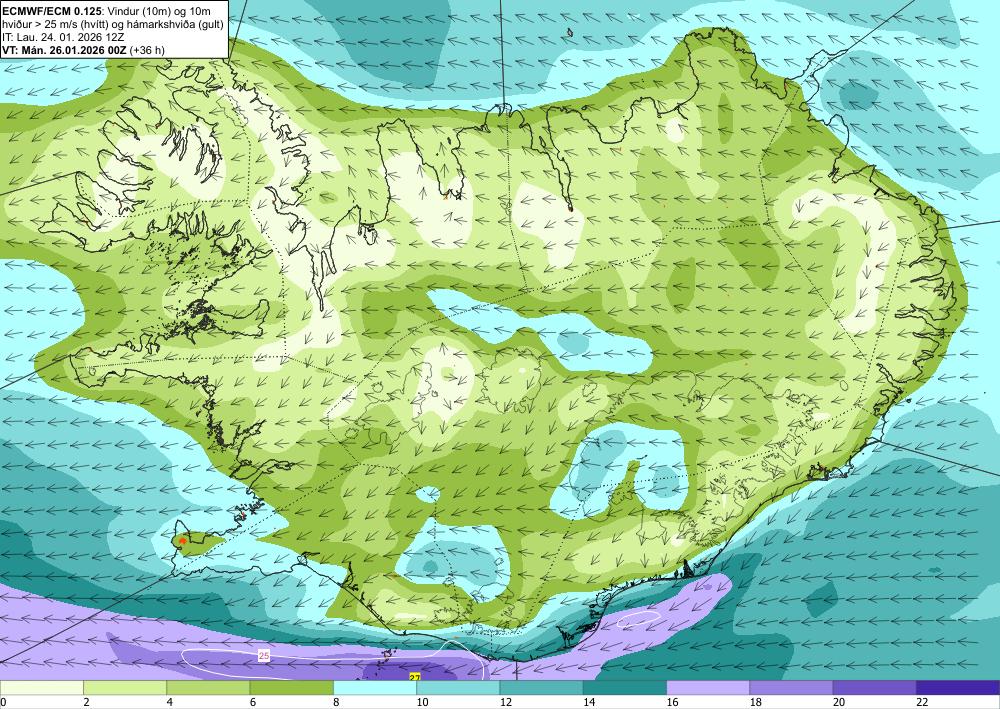The image size is (1000, 709).
Task: Click the 16–18 m/s lavender legend swatch
Action: tap(709, 688)
